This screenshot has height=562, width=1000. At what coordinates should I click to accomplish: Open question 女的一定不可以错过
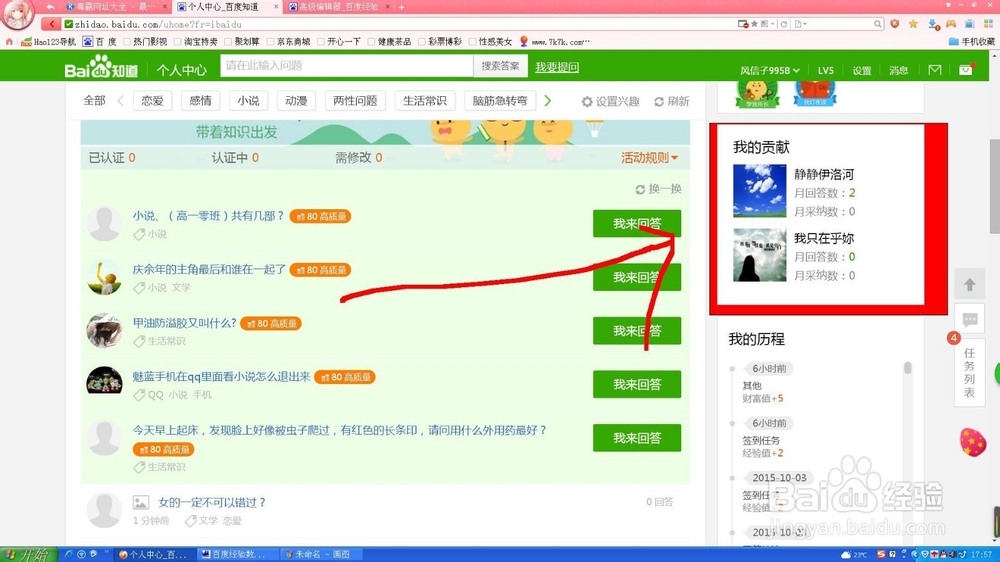pyautogui.click(x=212, y=503)
